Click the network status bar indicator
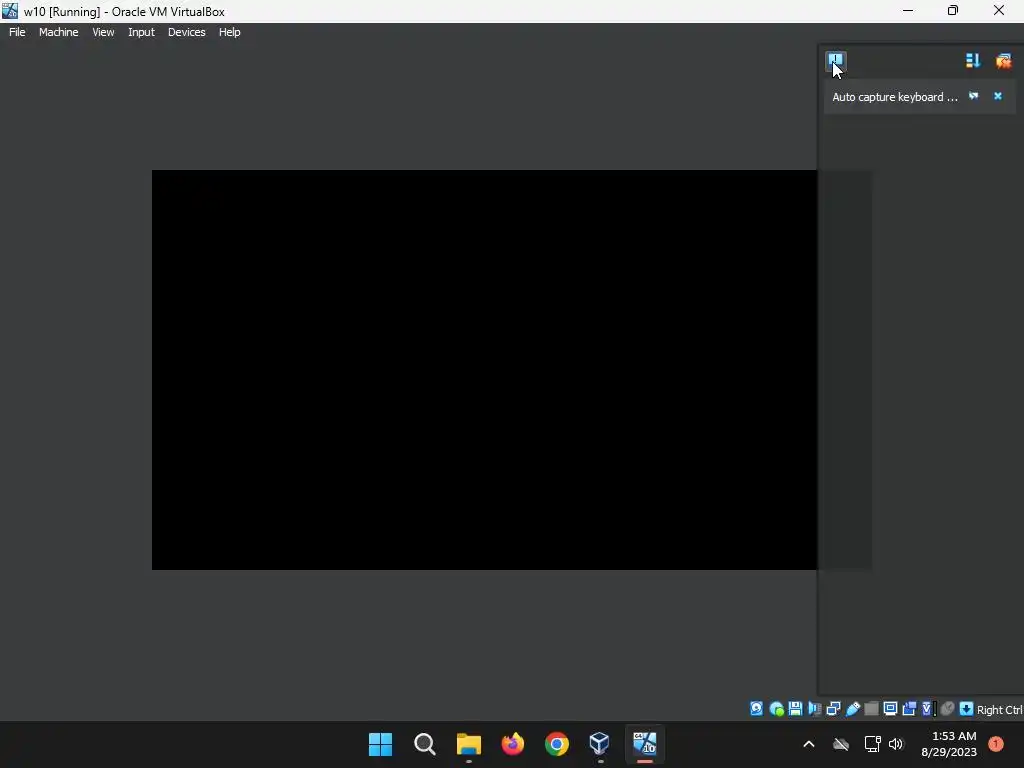Screen dimensions: 1024x768 click(833, 709)
